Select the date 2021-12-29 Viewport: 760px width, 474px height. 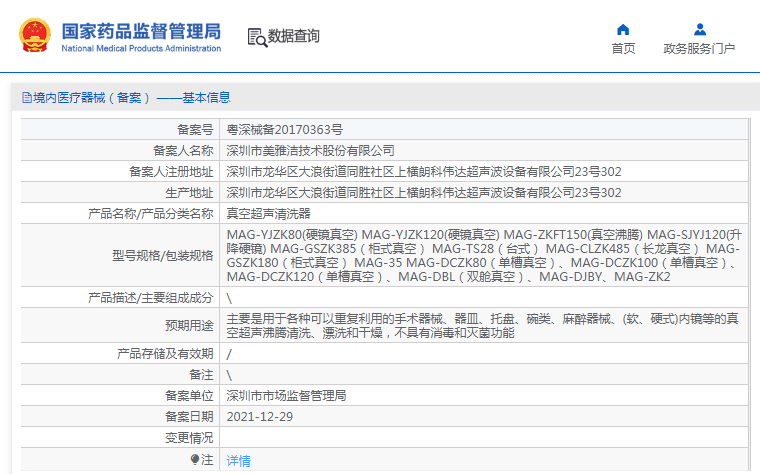[x=259, y=417]
